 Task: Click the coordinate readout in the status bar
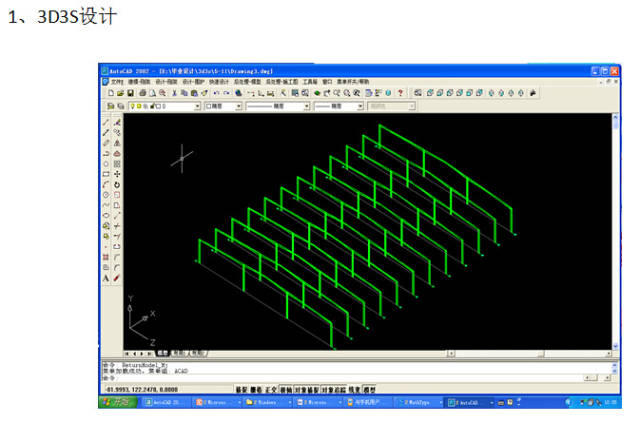pyautogui.click(x=142, y=390)
